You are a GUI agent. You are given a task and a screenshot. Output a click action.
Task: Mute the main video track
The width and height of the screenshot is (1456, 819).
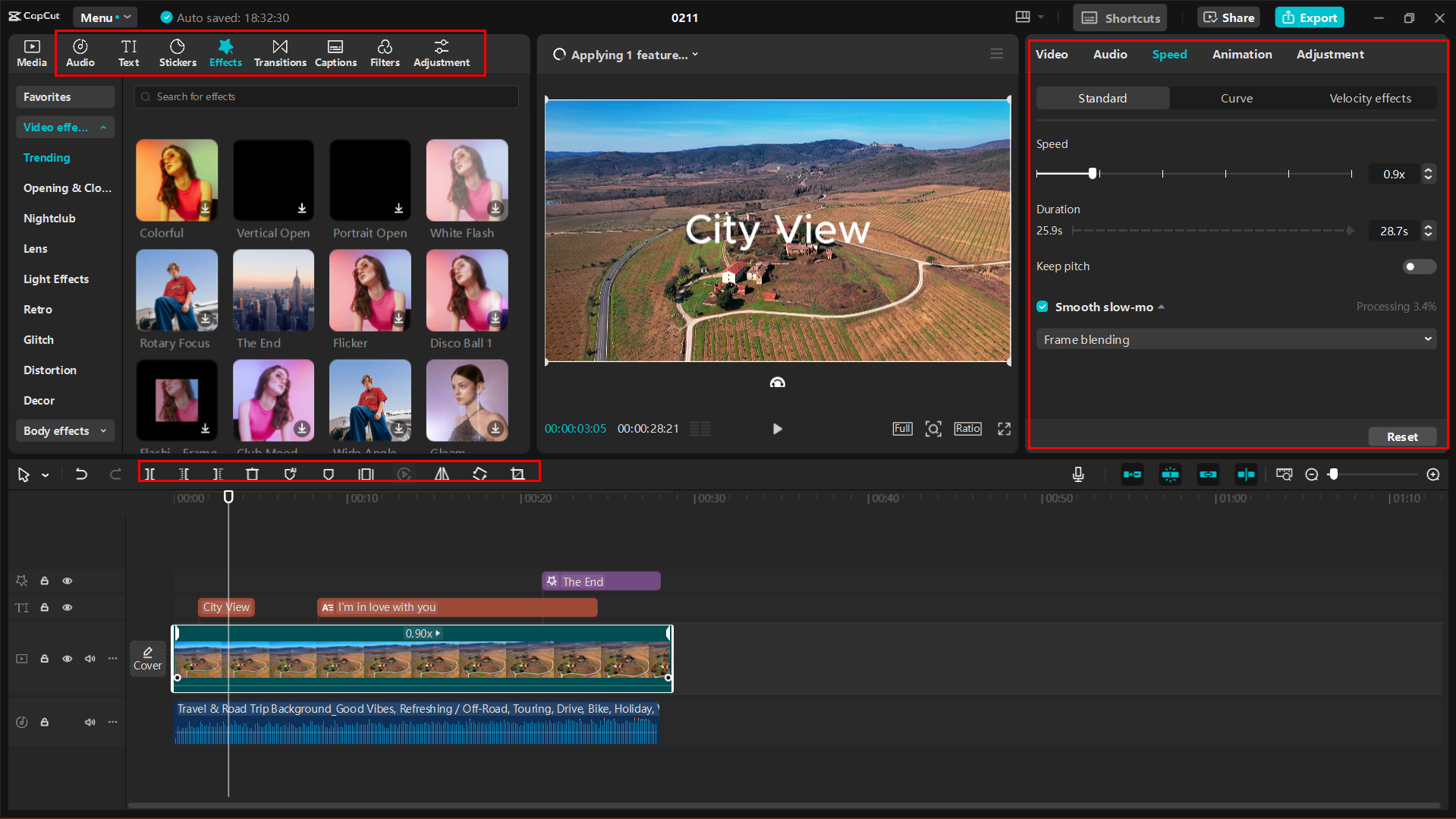(x=90, y=659)
